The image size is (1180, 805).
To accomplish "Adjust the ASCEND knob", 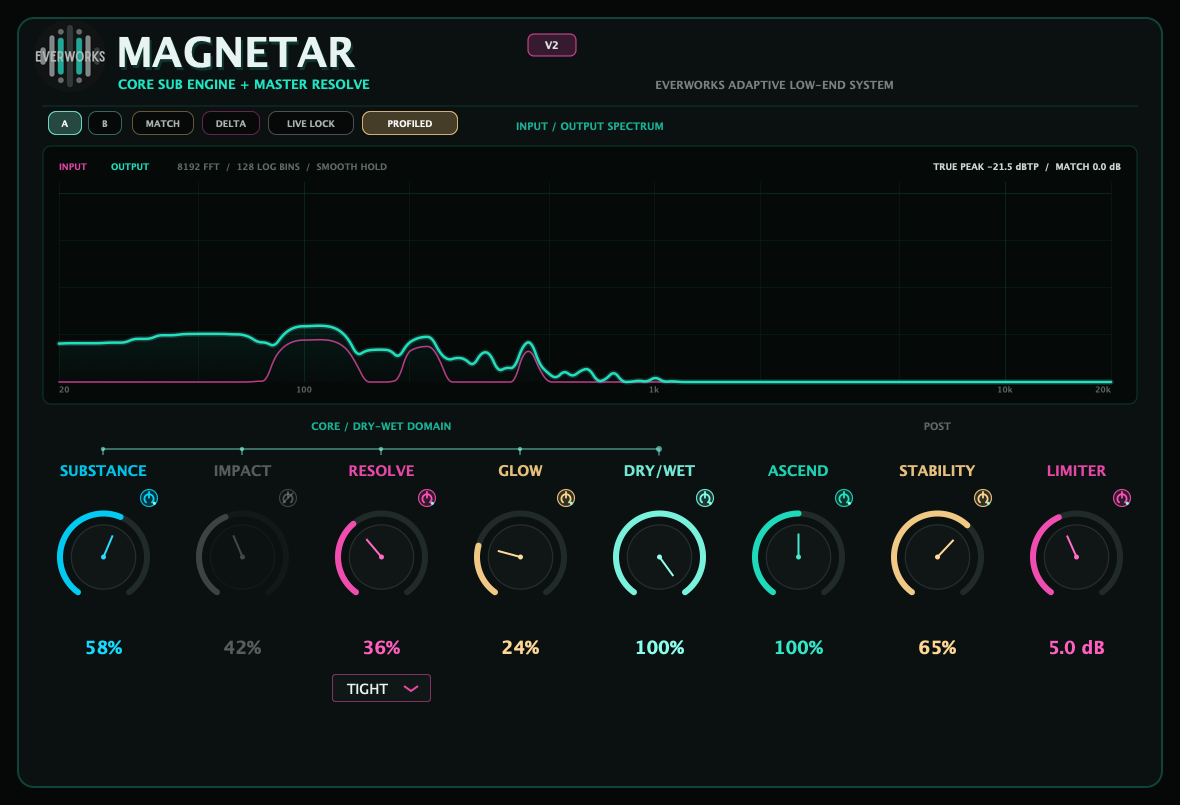I will pyautogui.click(x=798, y=556).
